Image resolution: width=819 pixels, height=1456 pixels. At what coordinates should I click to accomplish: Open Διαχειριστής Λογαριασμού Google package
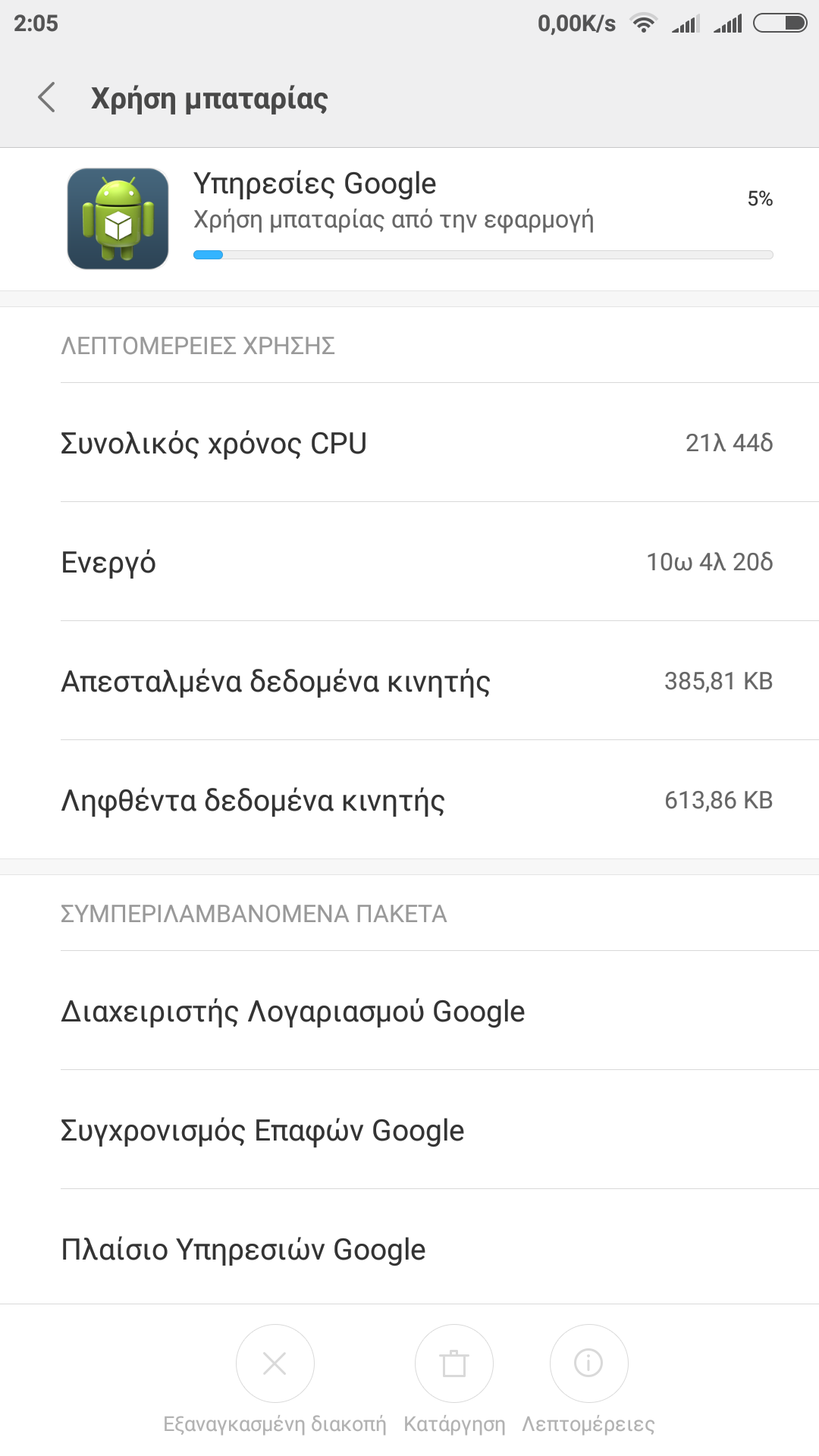pos(293,1012)
